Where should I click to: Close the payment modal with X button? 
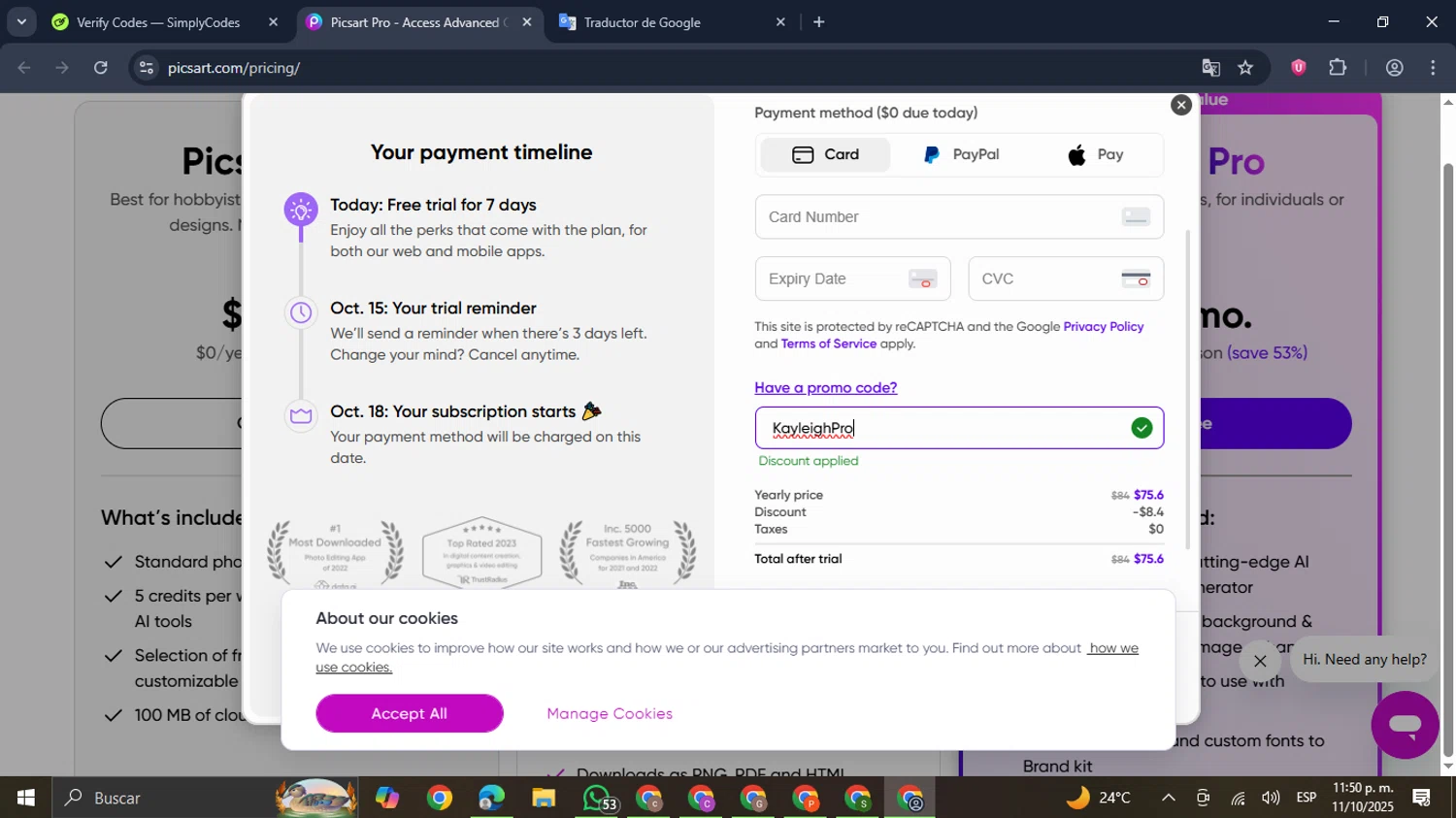[1180, 105]
